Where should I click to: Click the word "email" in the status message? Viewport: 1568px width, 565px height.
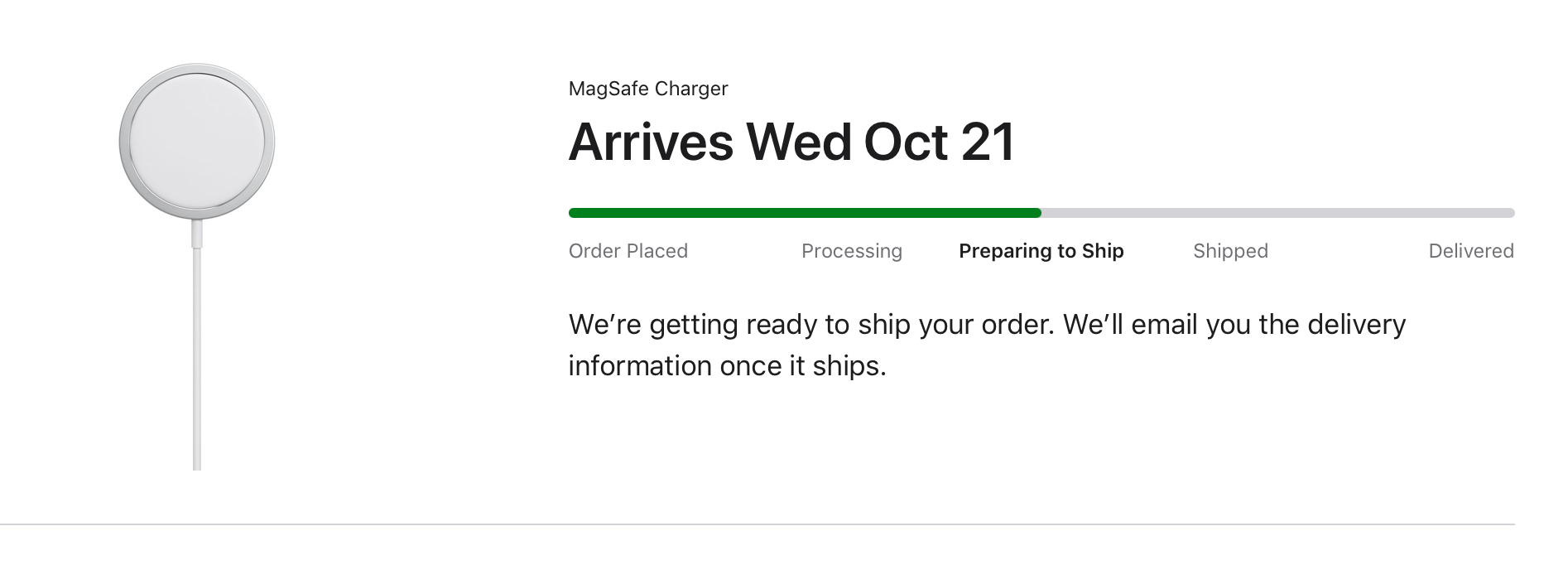tap(1164, 324)
